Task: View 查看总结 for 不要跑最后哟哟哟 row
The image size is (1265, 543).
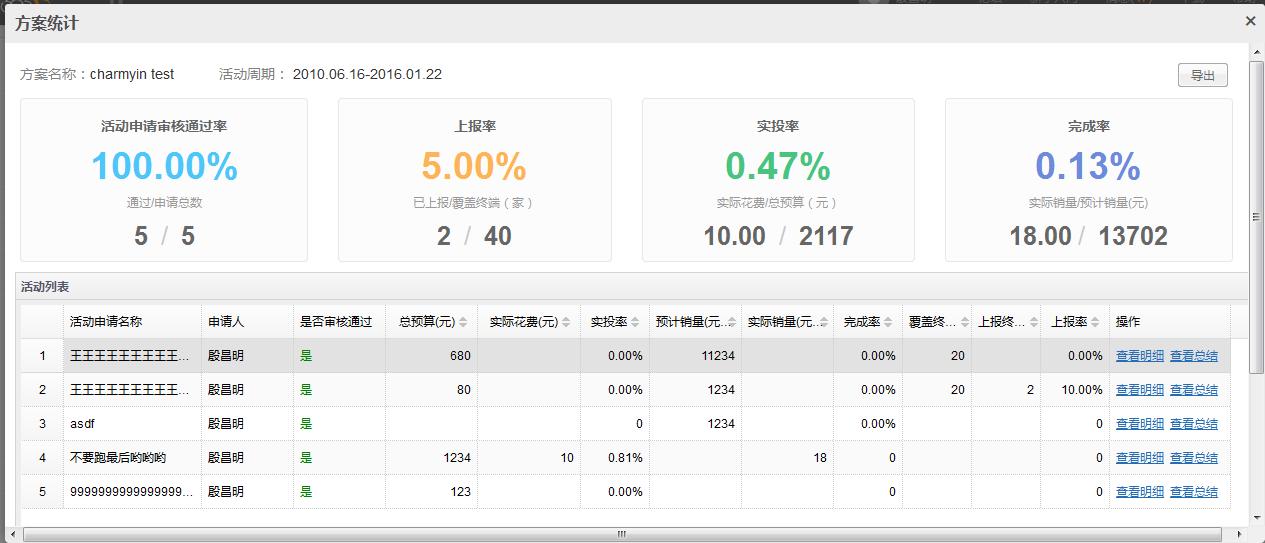Action: (1193, 458)
